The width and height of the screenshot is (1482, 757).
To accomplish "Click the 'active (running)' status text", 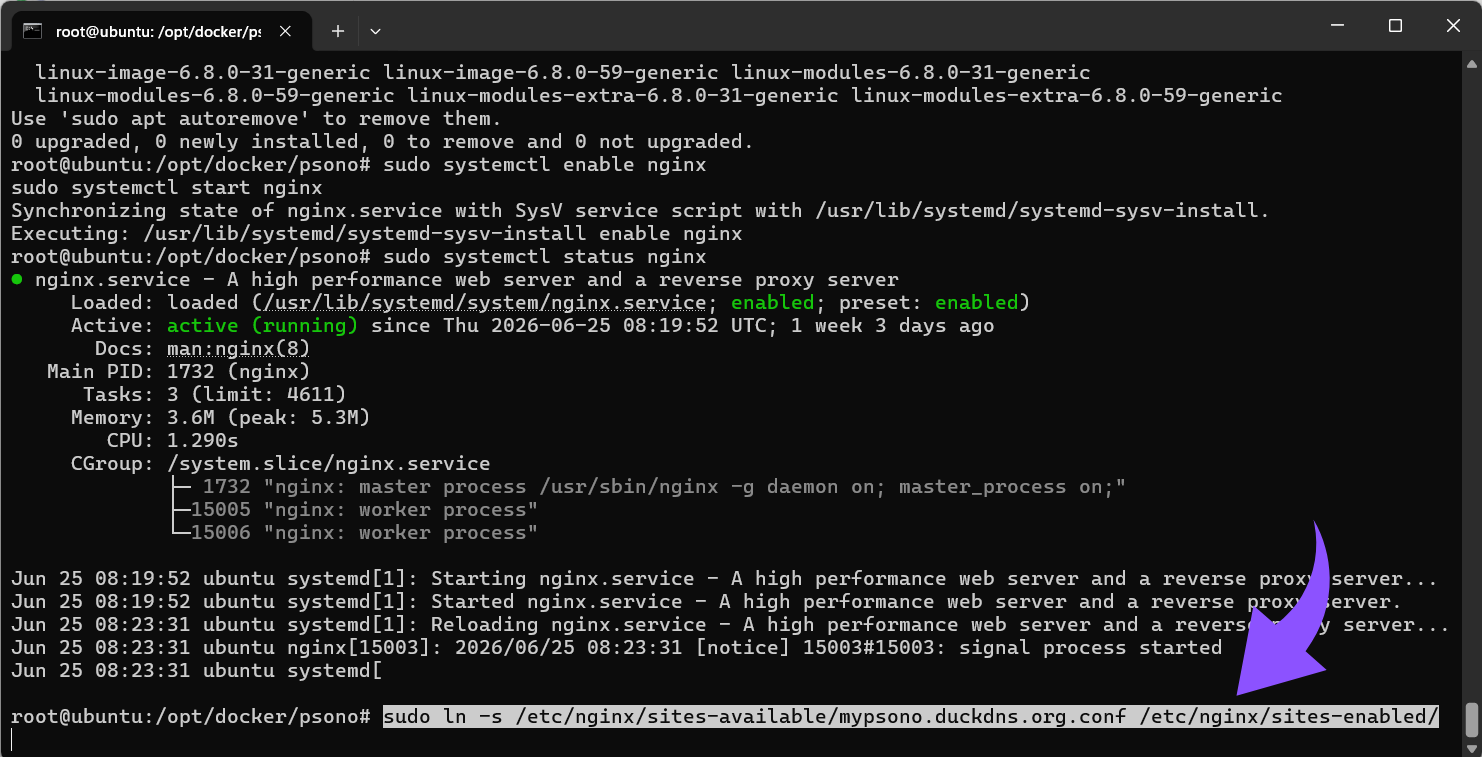I will tap(262, 325).
